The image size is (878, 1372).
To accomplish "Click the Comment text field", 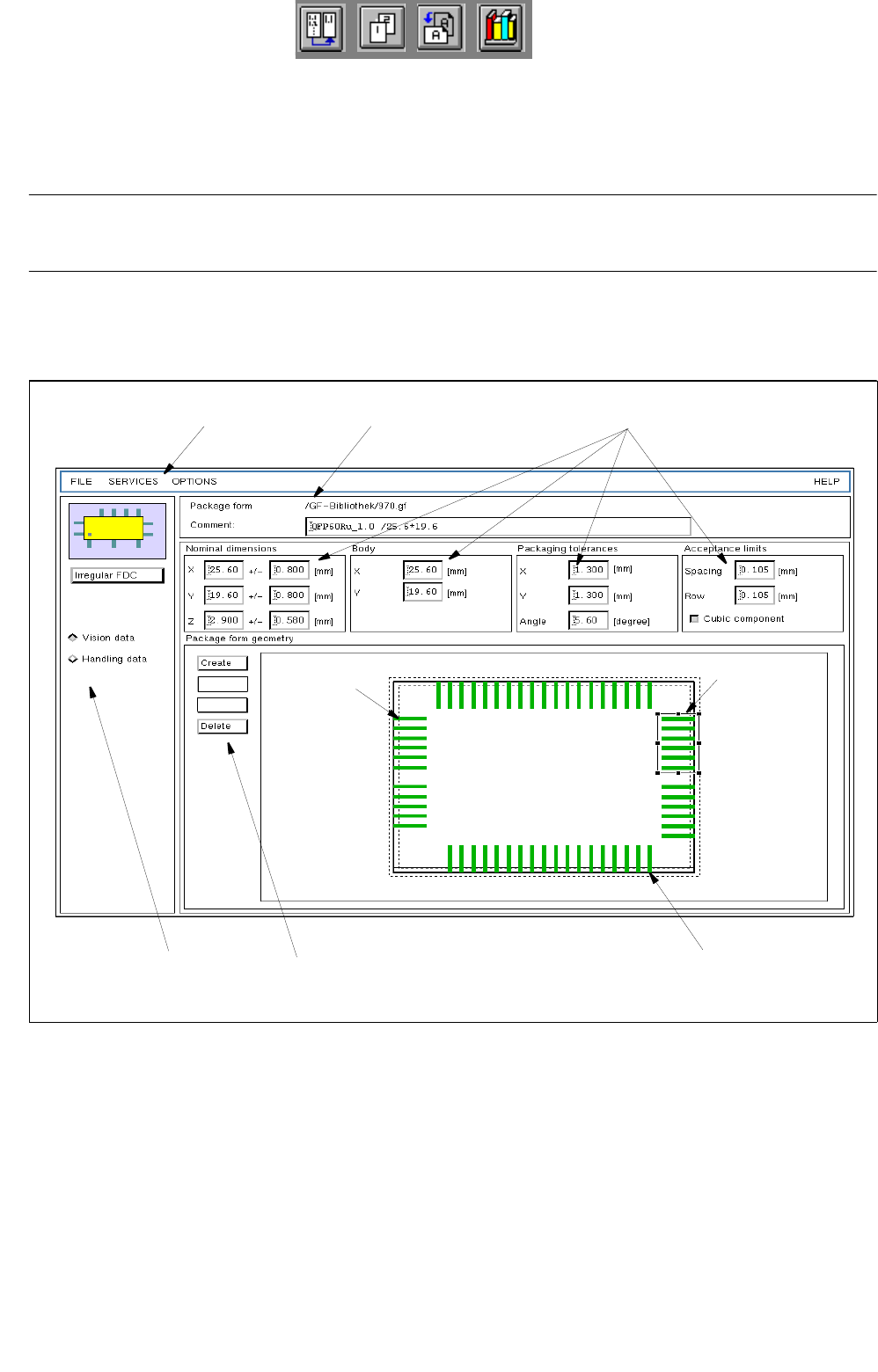I will pos(499,527).
